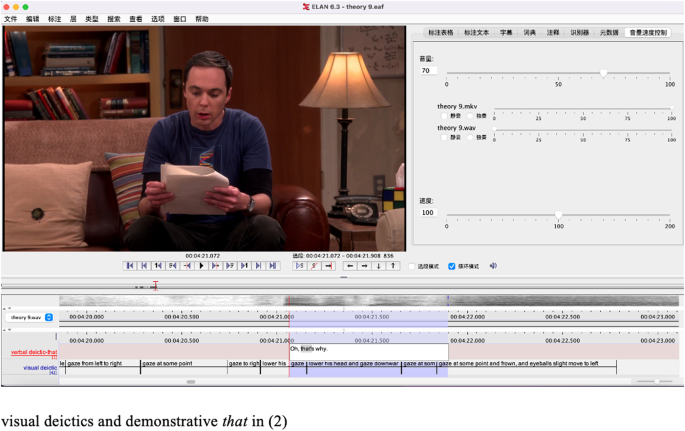This screenshot has height=431, width=685.
Task: Play the current selection (▶S)
Action: (300, 265)
